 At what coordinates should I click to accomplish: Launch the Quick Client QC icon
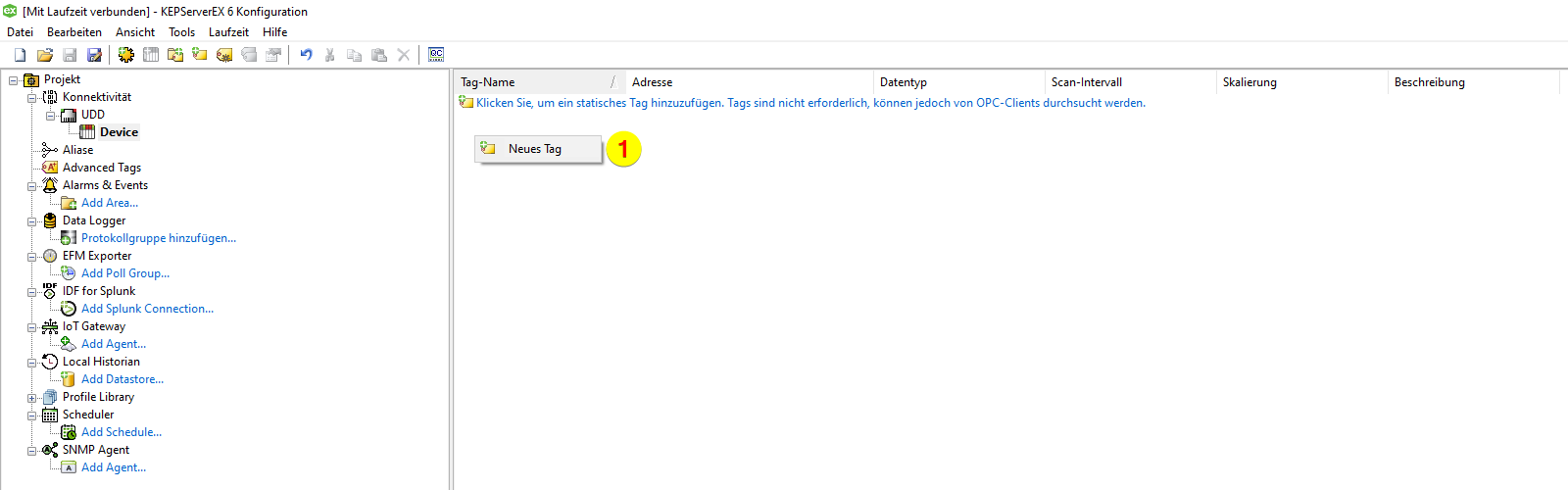point(436,55)
